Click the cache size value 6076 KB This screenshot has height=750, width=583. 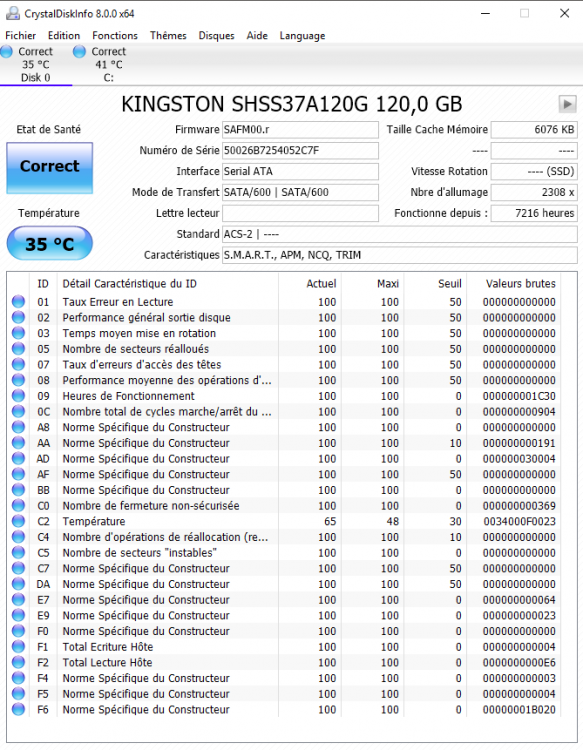tap(534, 130)
